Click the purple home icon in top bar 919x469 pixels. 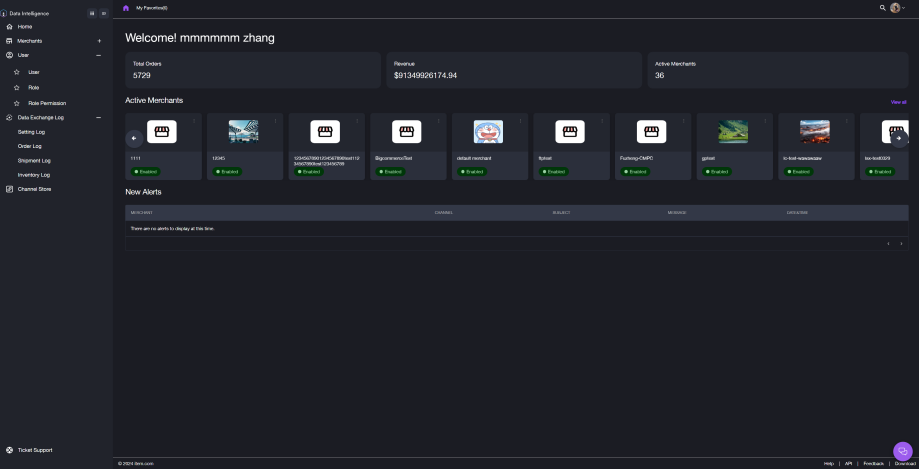125,7
